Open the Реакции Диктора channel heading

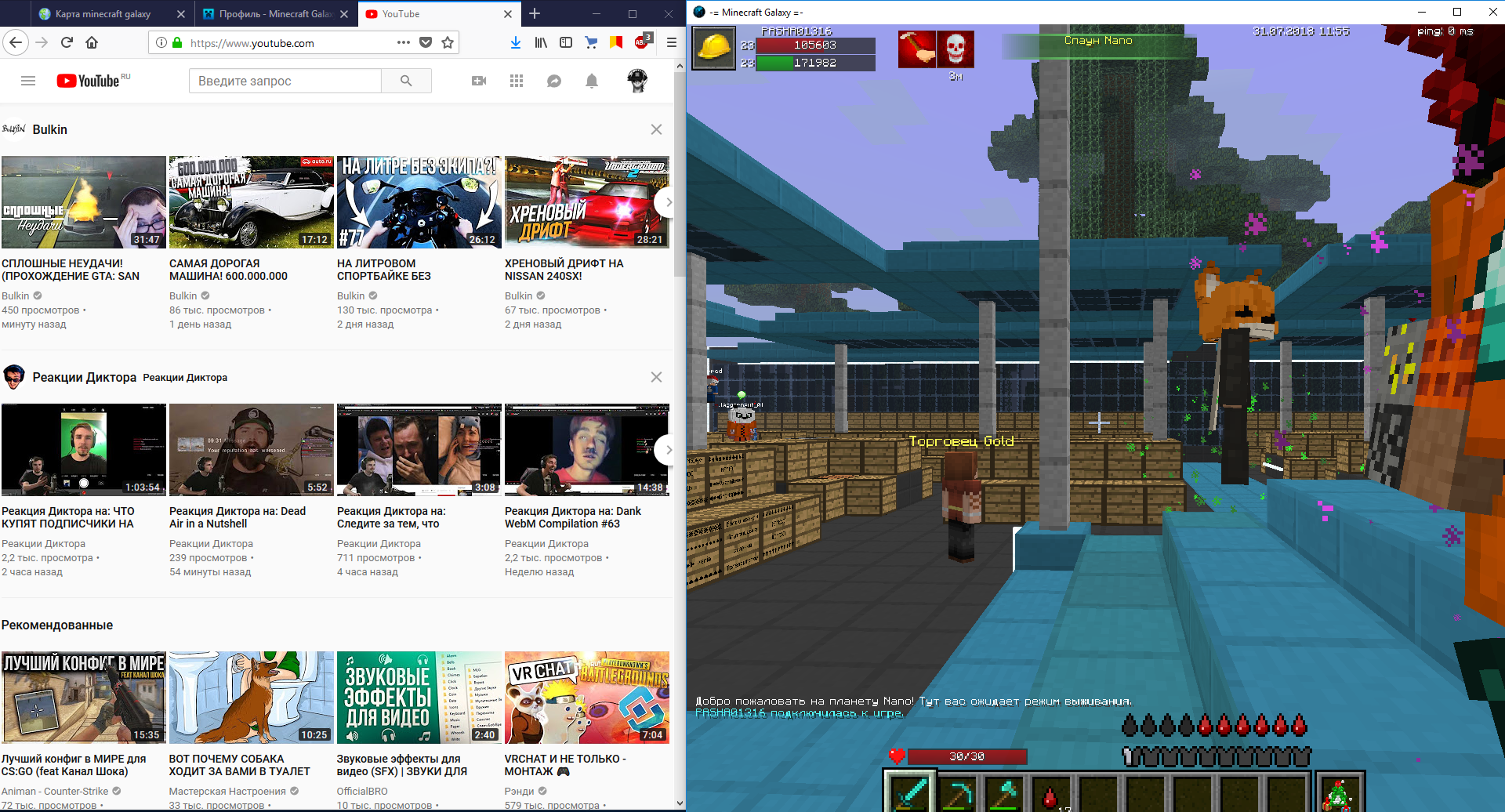pyautogui.click(x=84, y=377)
